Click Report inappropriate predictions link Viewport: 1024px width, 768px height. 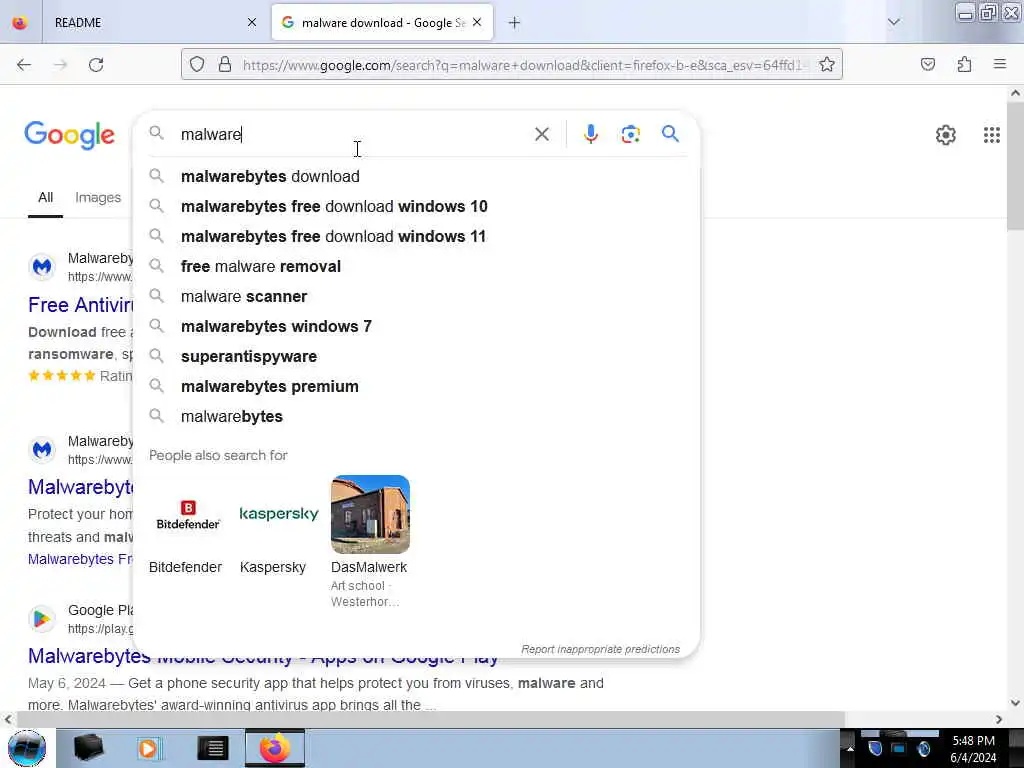pyautogui.click(x=600, y=649)
